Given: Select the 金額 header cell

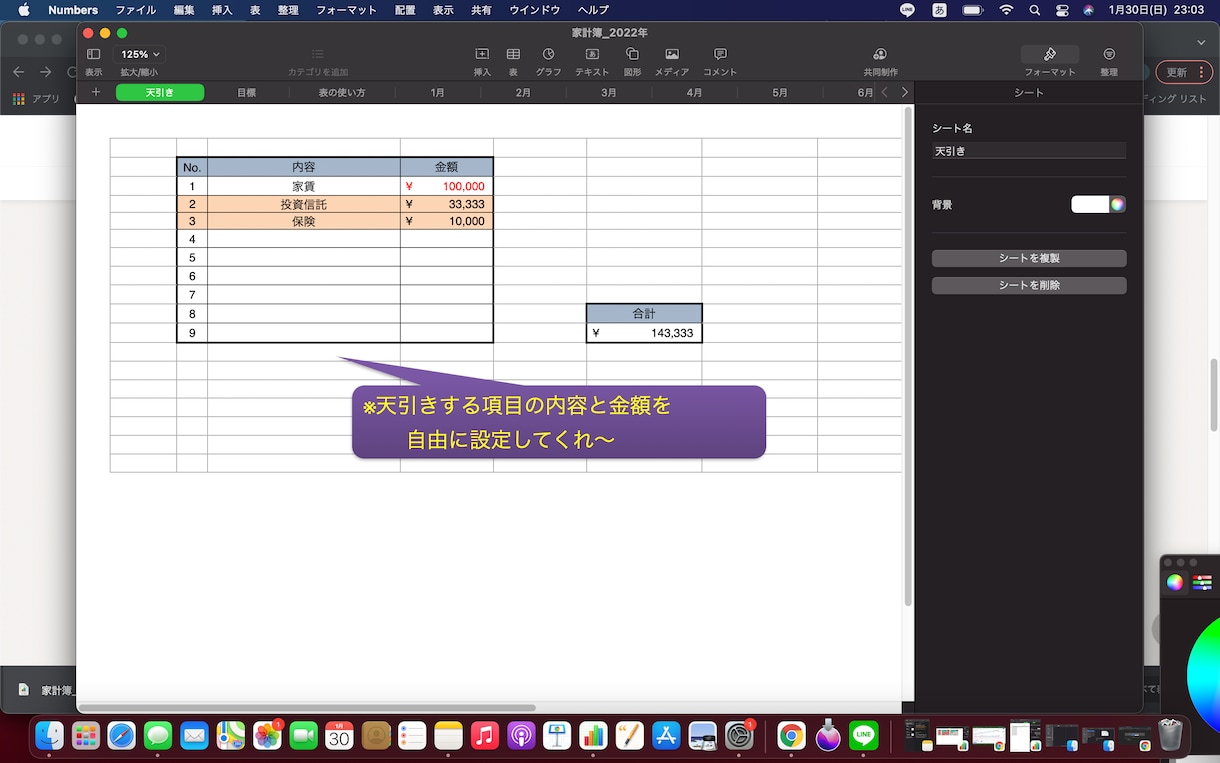Looking at the screenshot, I should [x=447, y=167].
